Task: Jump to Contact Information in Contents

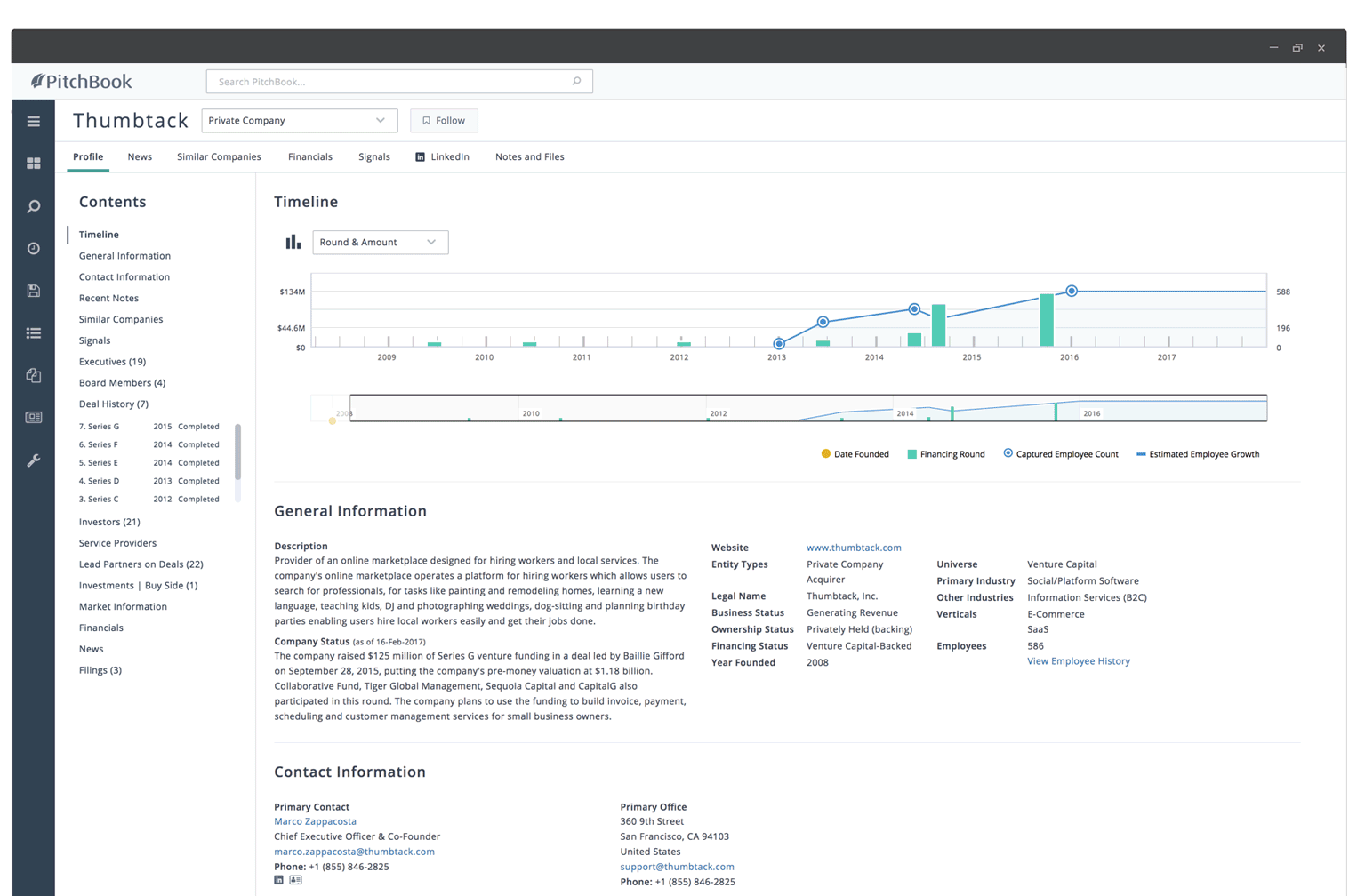Action: pos(124,277)
